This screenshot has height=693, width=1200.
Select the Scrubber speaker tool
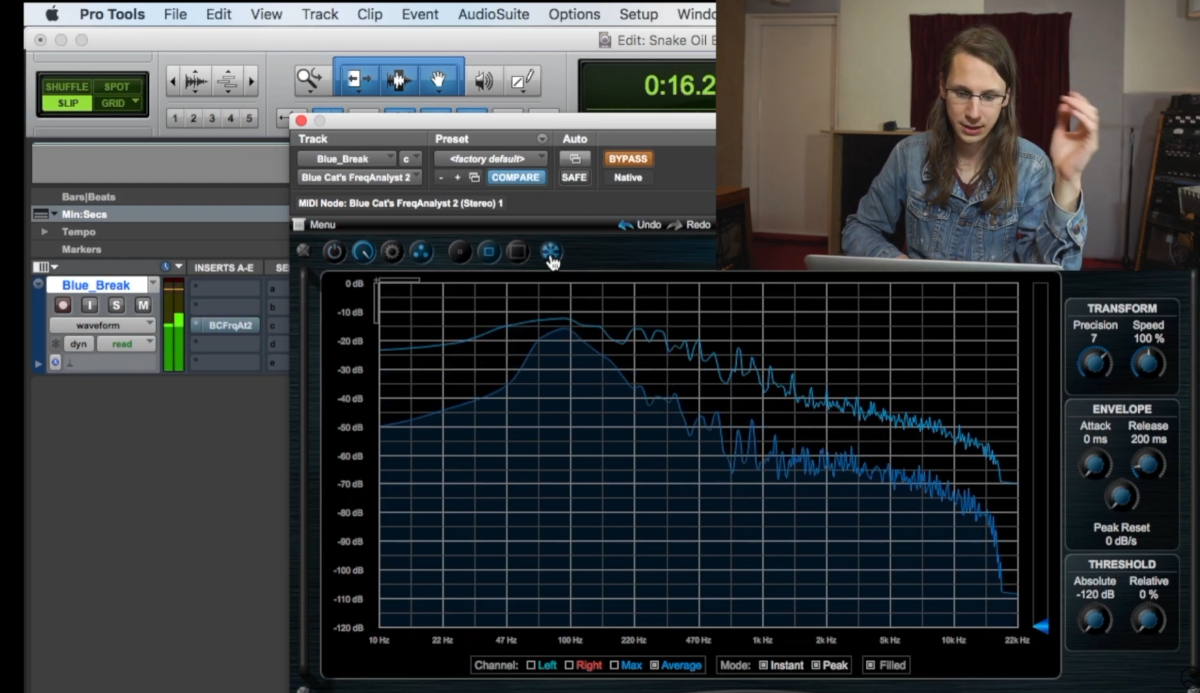tap(484, 81)
